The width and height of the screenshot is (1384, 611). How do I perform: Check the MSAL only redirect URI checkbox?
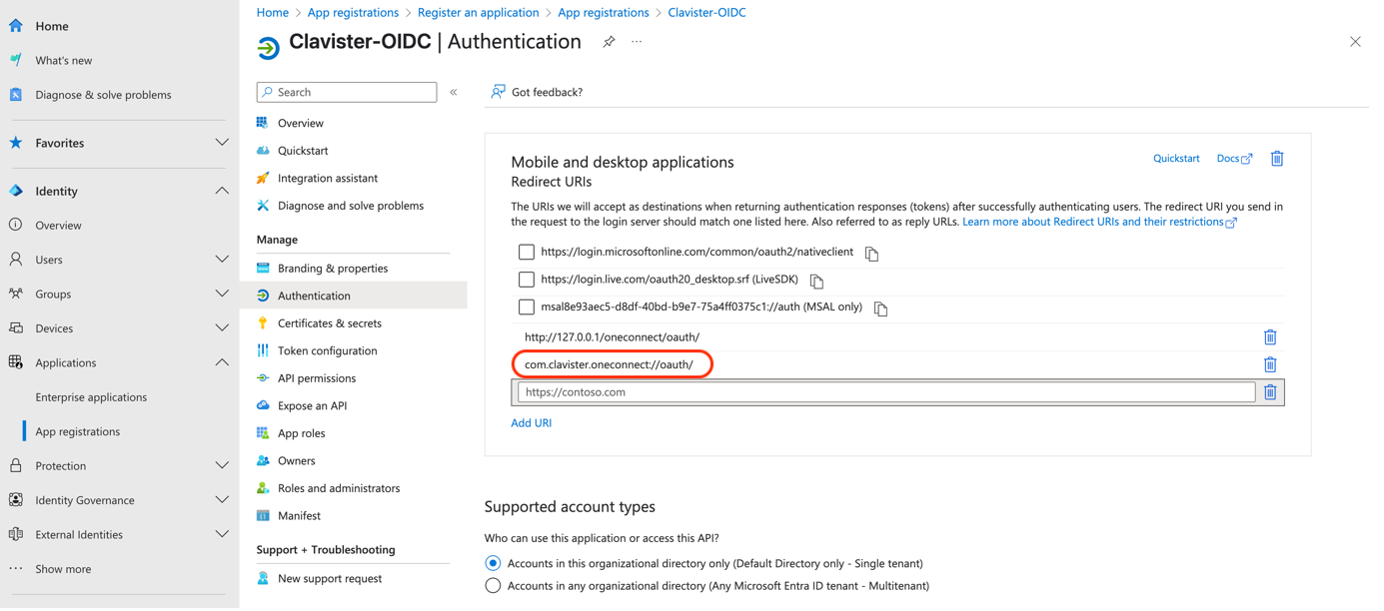526,307
